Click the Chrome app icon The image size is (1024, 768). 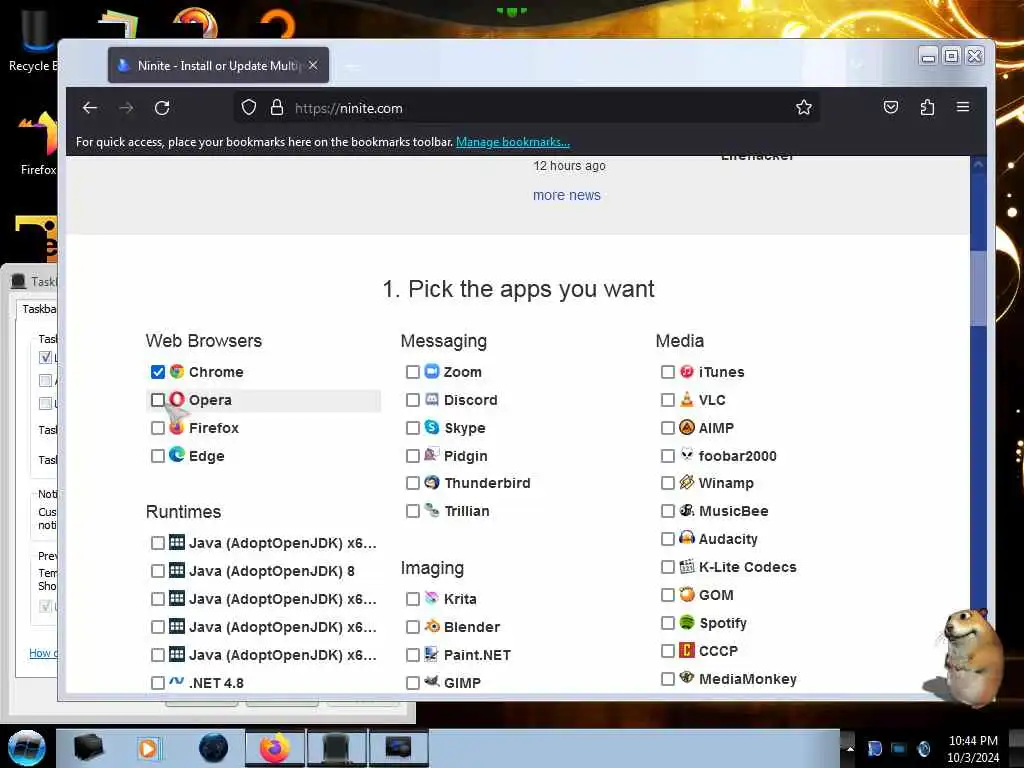coord(177,372)
